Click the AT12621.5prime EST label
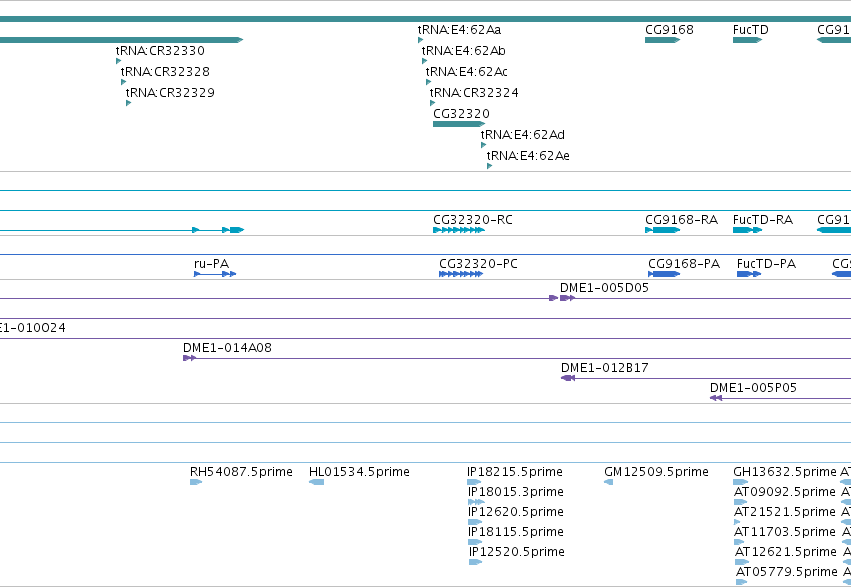 pyautogui.click(x=786, y=552)
